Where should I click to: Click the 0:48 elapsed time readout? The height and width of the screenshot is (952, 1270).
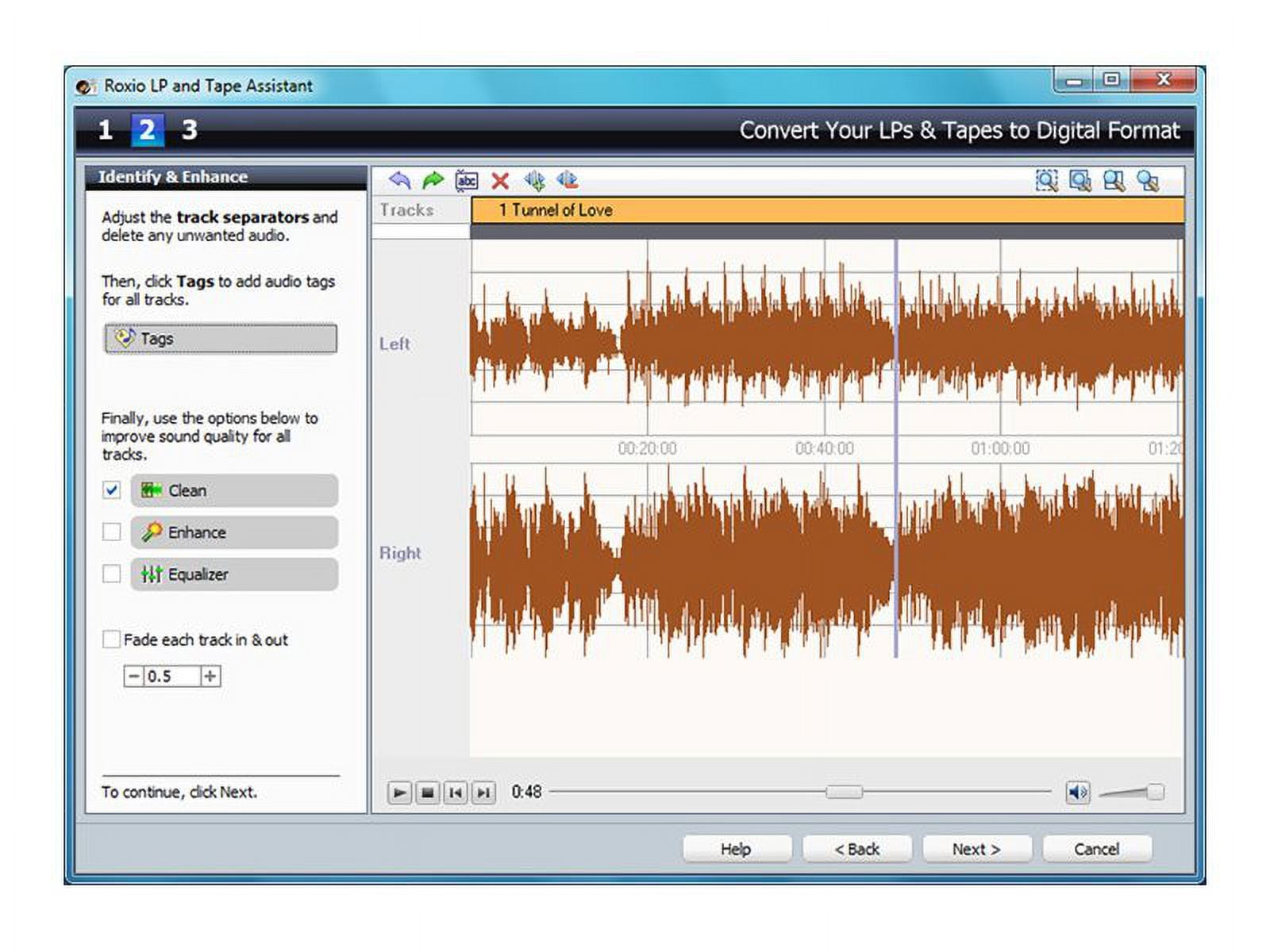coord(526,792)
